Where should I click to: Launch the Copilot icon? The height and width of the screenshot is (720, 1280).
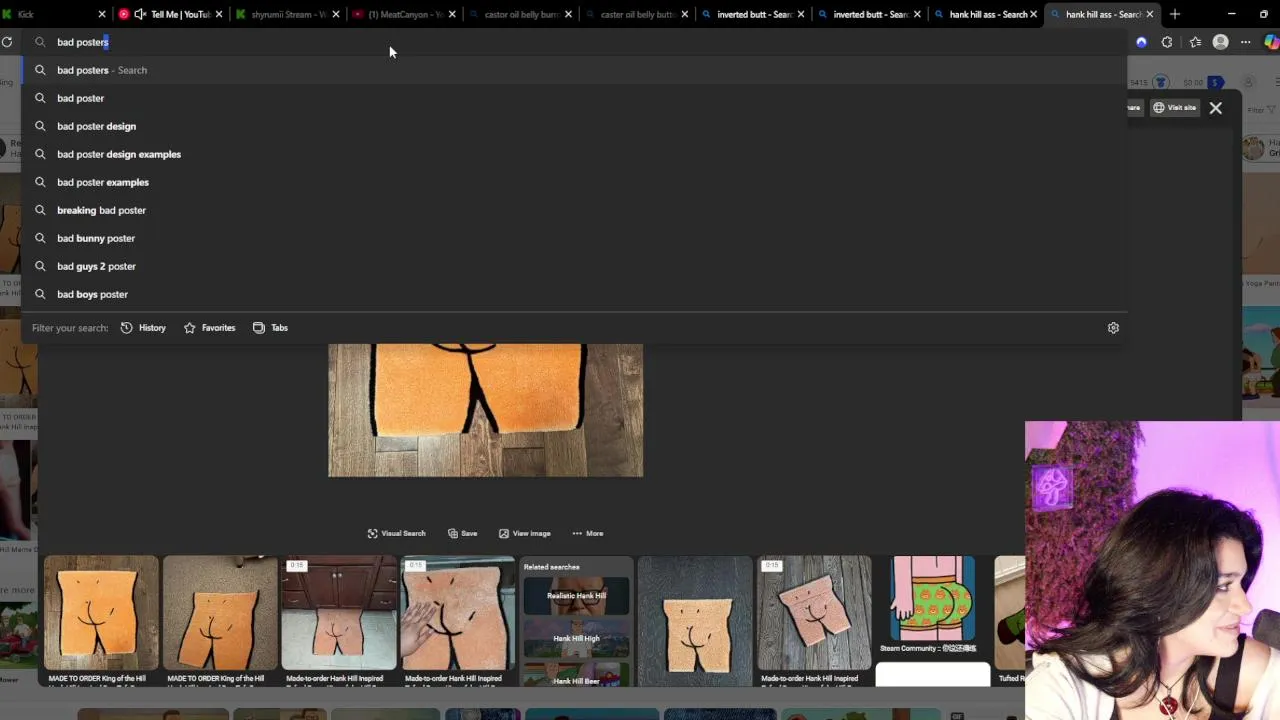(x=1271, y=42)
